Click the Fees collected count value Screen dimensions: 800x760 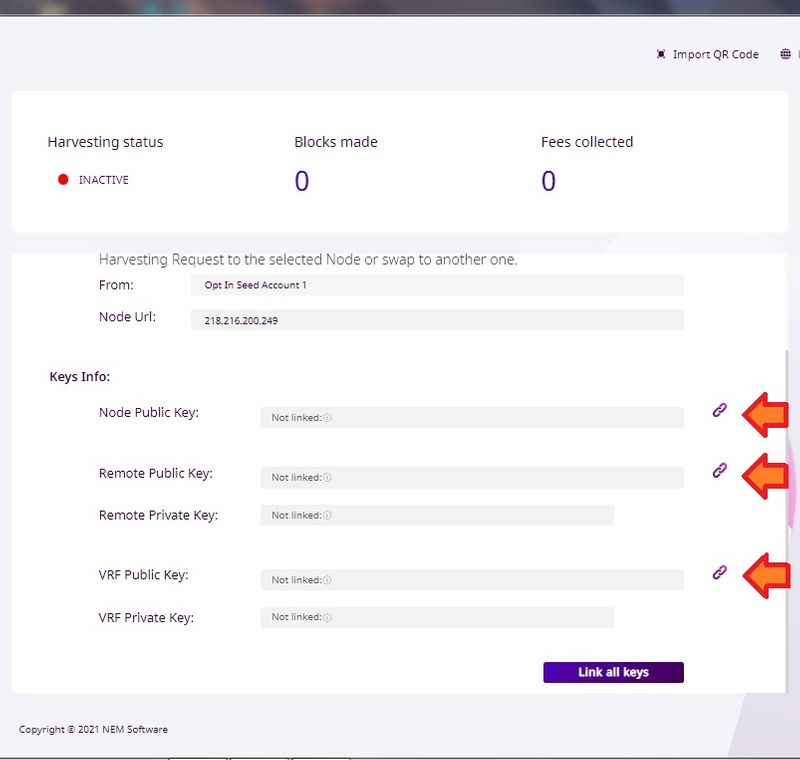point(548,181)
